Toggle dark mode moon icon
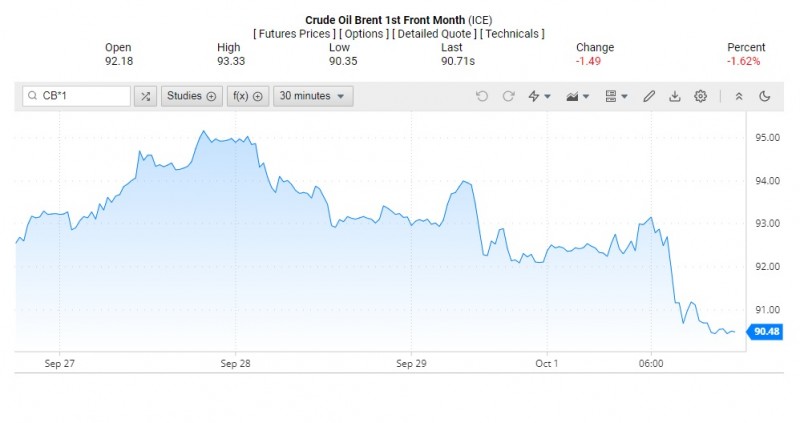The height and width of the screenshot is (423, 800). coord(765,96)
